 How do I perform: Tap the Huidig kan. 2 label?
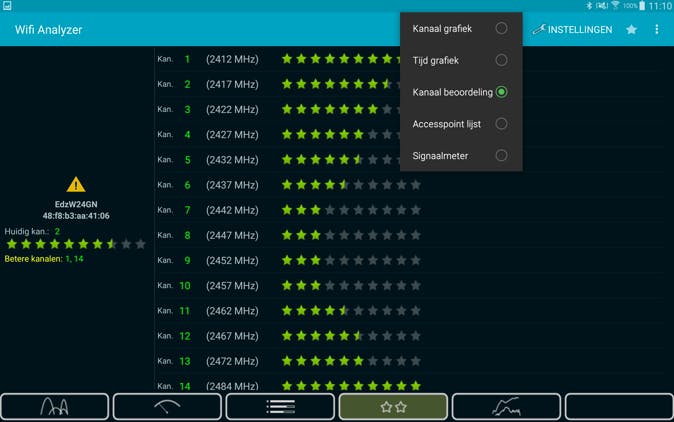(32, 231)
